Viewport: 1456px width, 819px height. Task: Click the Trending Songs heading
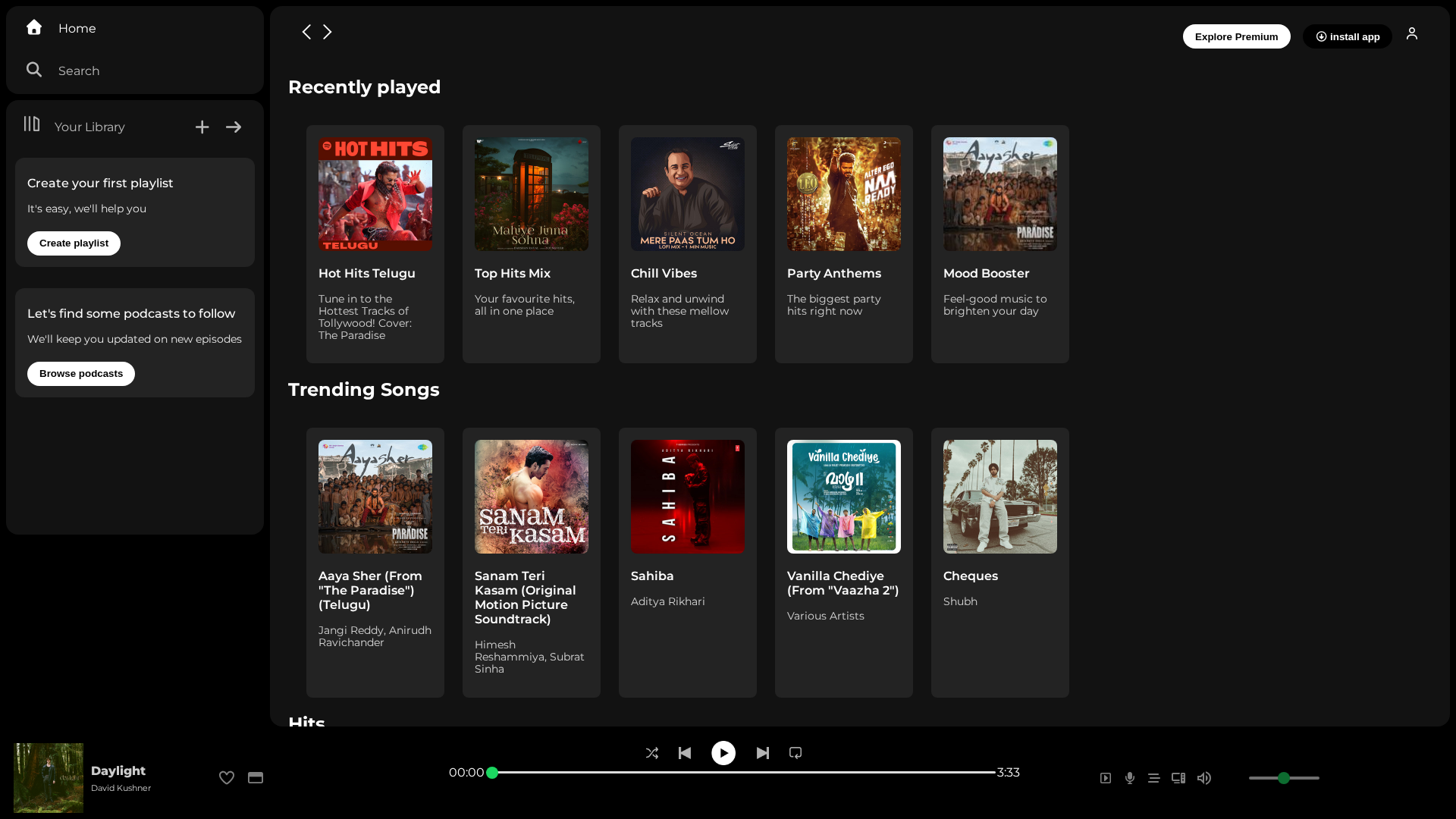pos(364,390)
